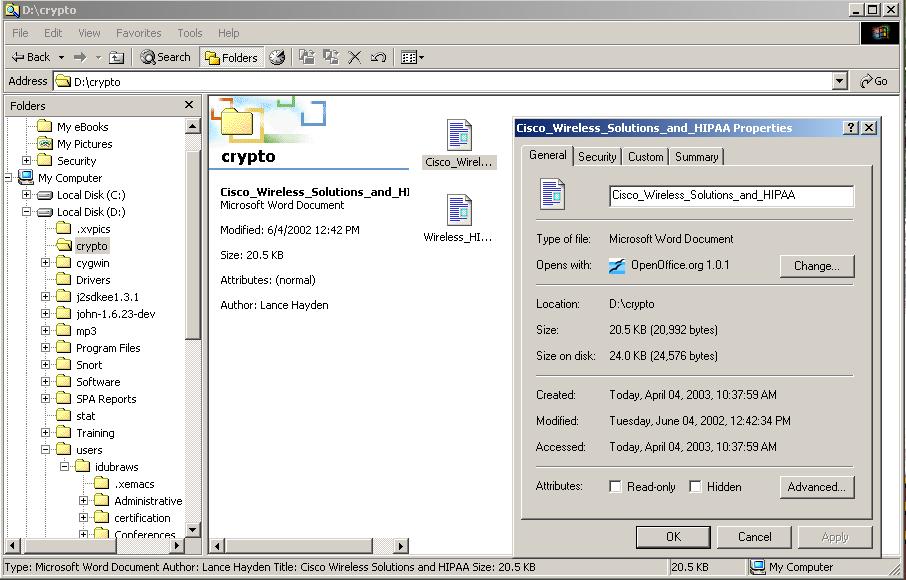
Task: Open the Back button history dropdown arrow
Action: coord(61,57)
